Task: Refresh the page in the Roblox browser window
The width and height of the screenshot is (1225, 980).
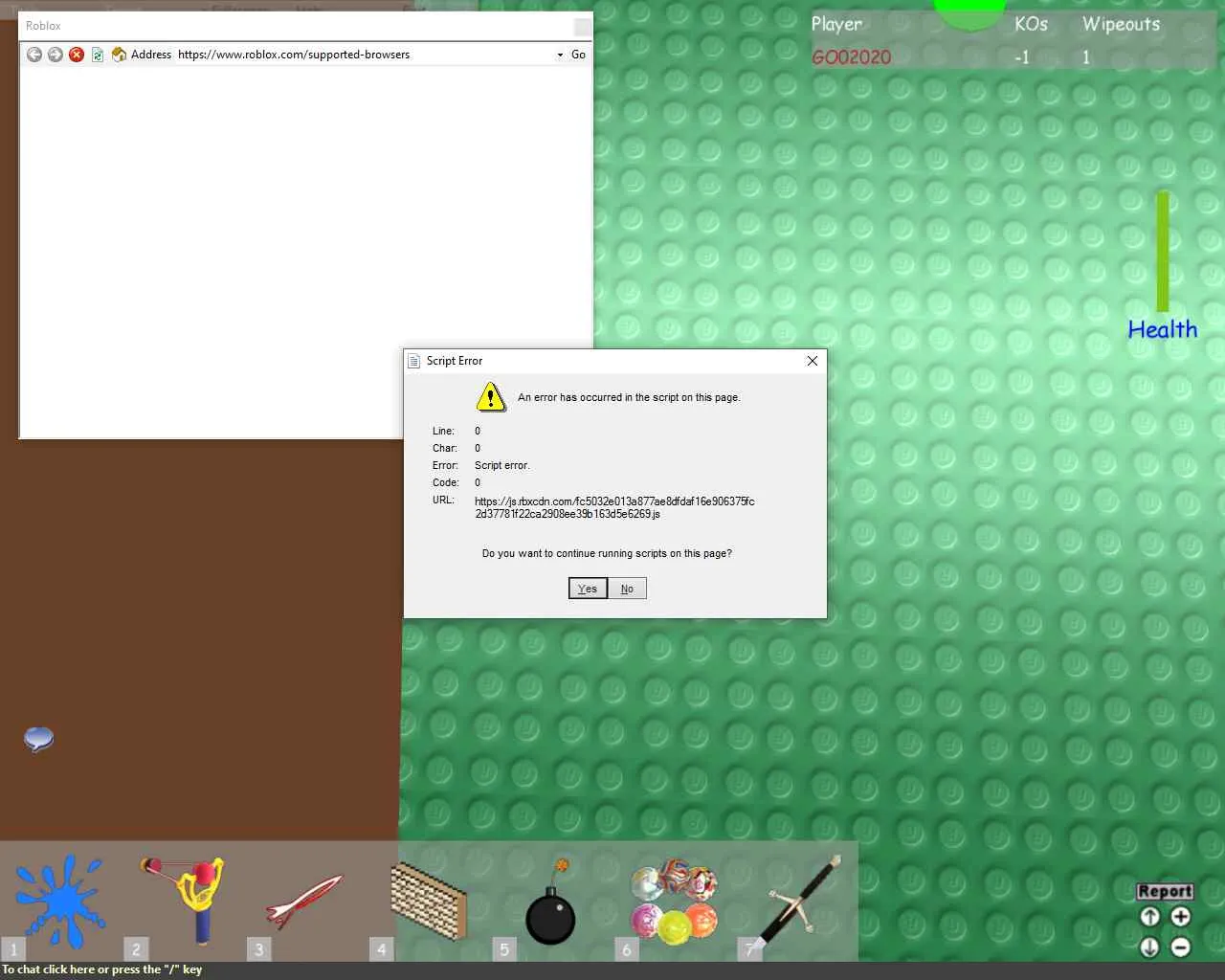Action: pos(98,55)
